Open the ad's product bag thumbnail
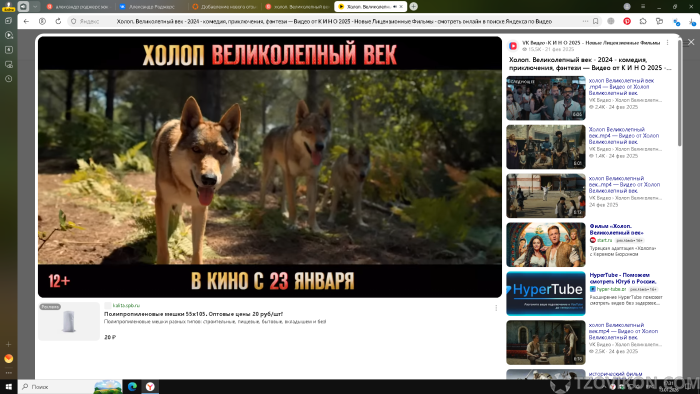The width and height of the screenshot is (700, 394). click(69, 321)
